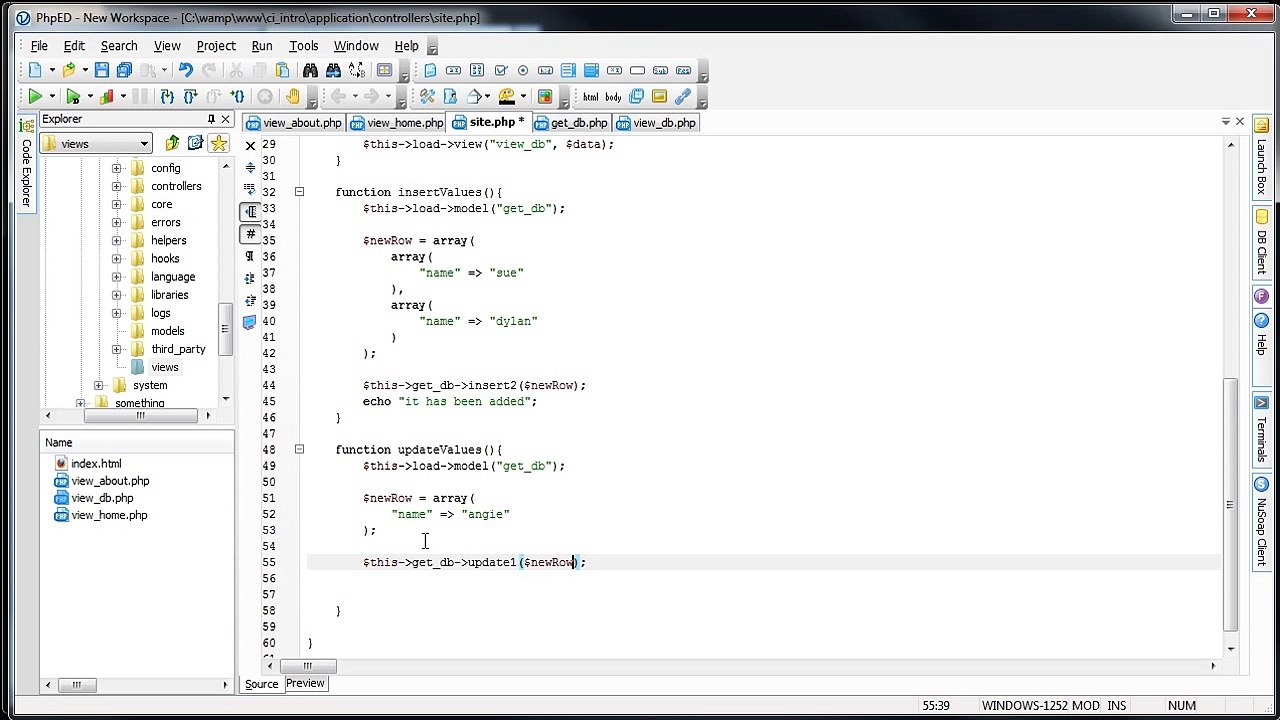This screenshot has width=1280, height=720.
Task: Click the hand breakpoint icon
Action: click(292, 97)
